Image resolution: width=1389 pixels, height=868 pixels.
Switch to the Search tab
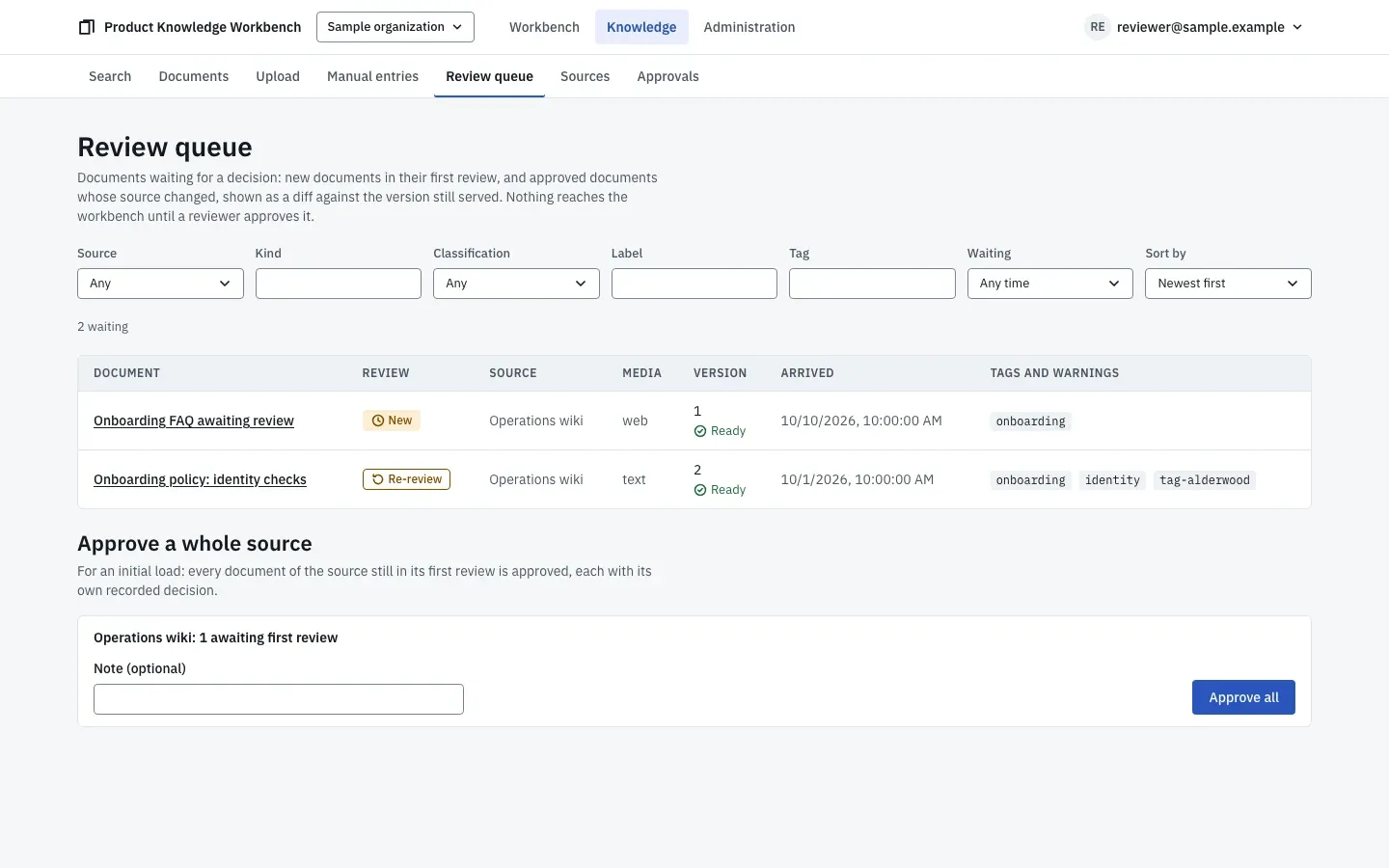pos(110,76)
